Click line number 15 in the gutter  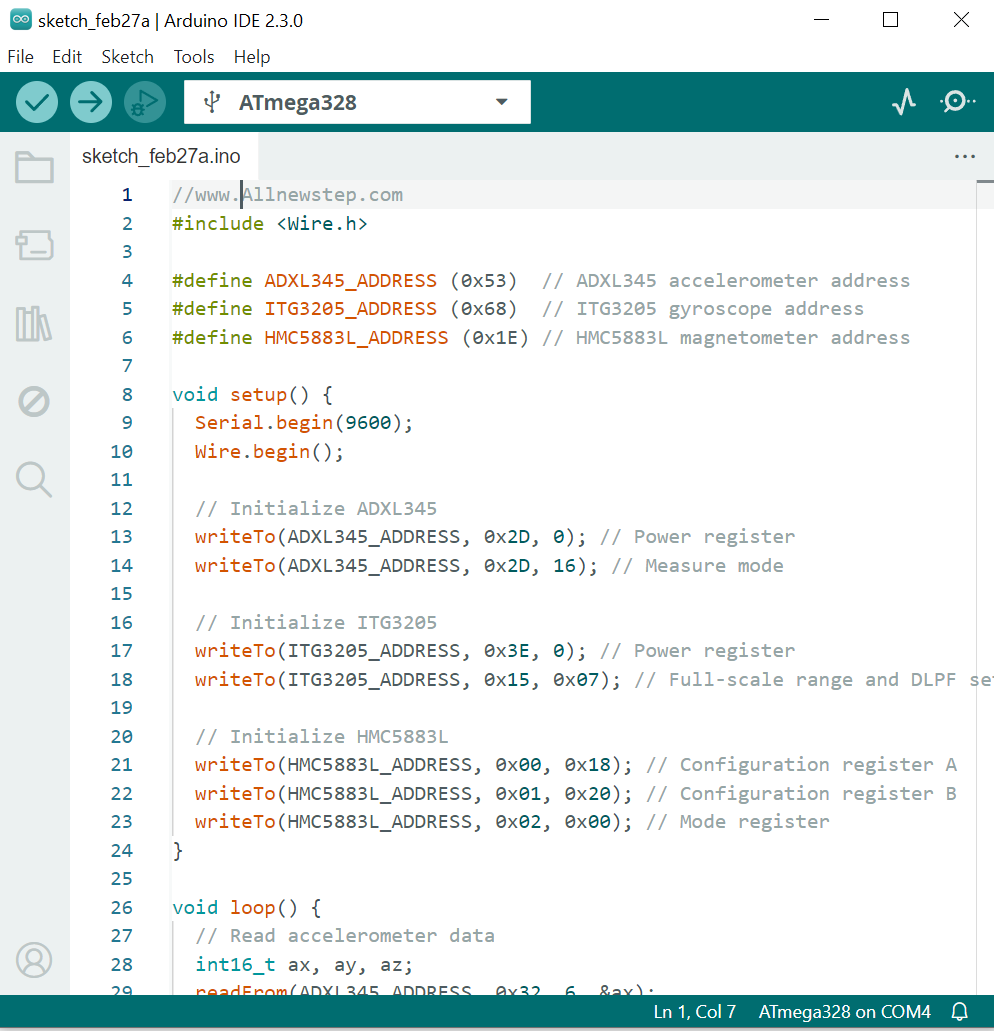pyautogui.click(x=122, y=594)
